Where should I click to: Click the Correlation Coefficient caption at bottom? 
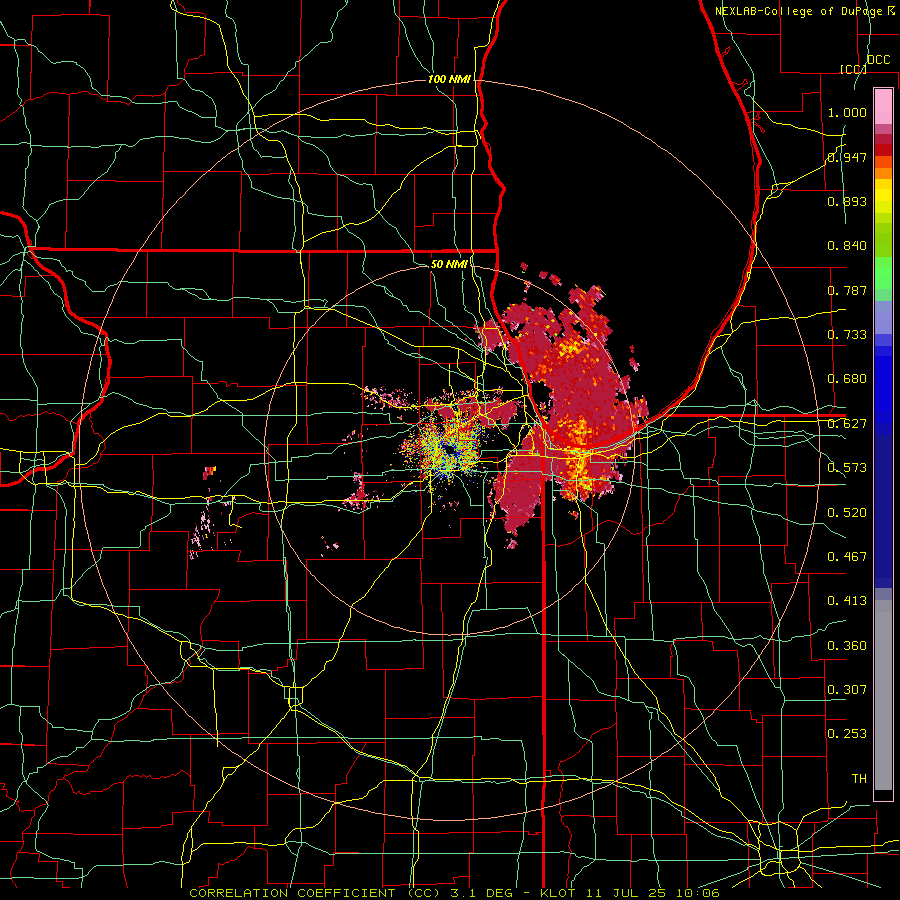pos(454,893)
